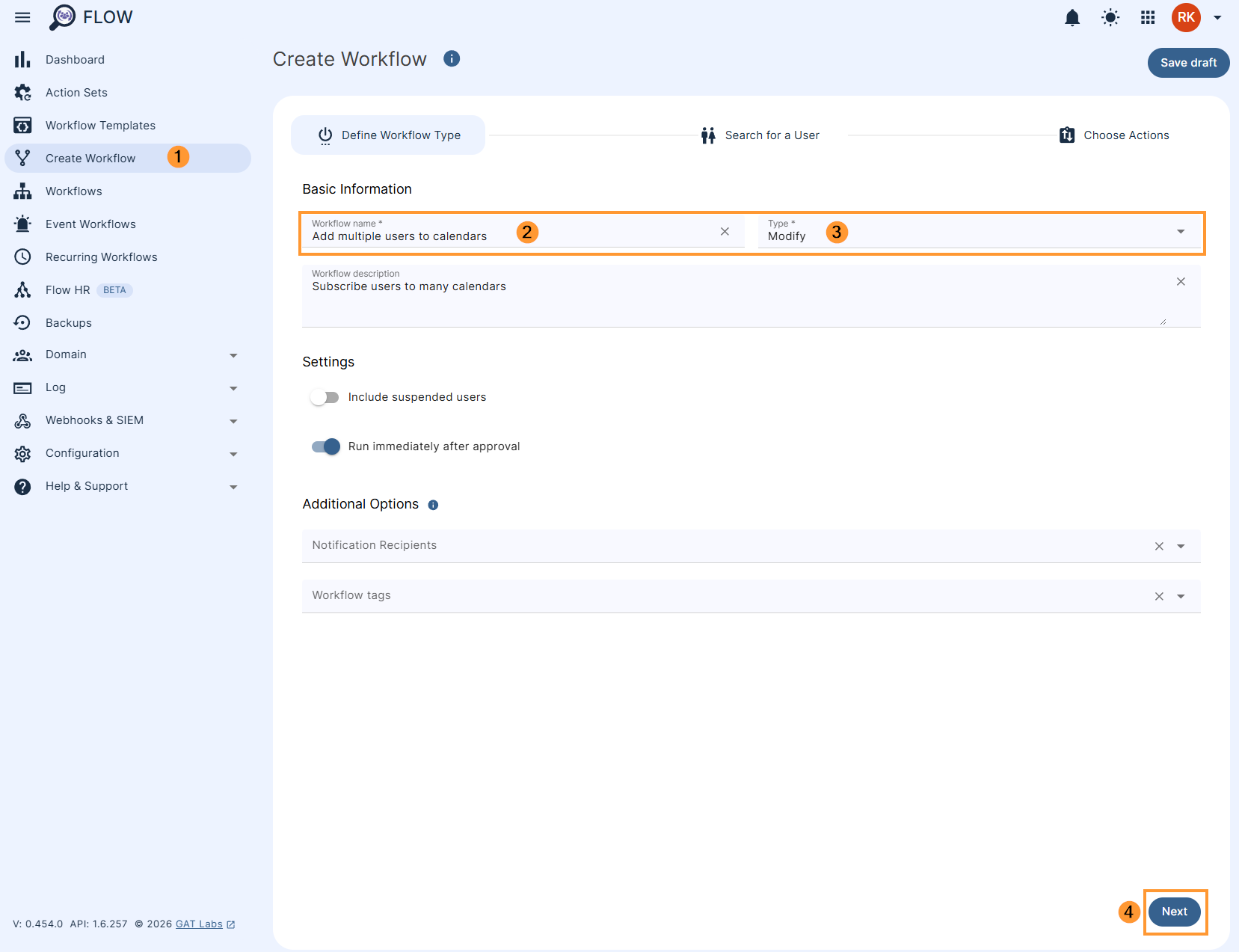The width and height of the screenshot is (1239, 952).
Task: Click the Help & Support question icon
Action: pyautogui.click(x=22, y=487)
